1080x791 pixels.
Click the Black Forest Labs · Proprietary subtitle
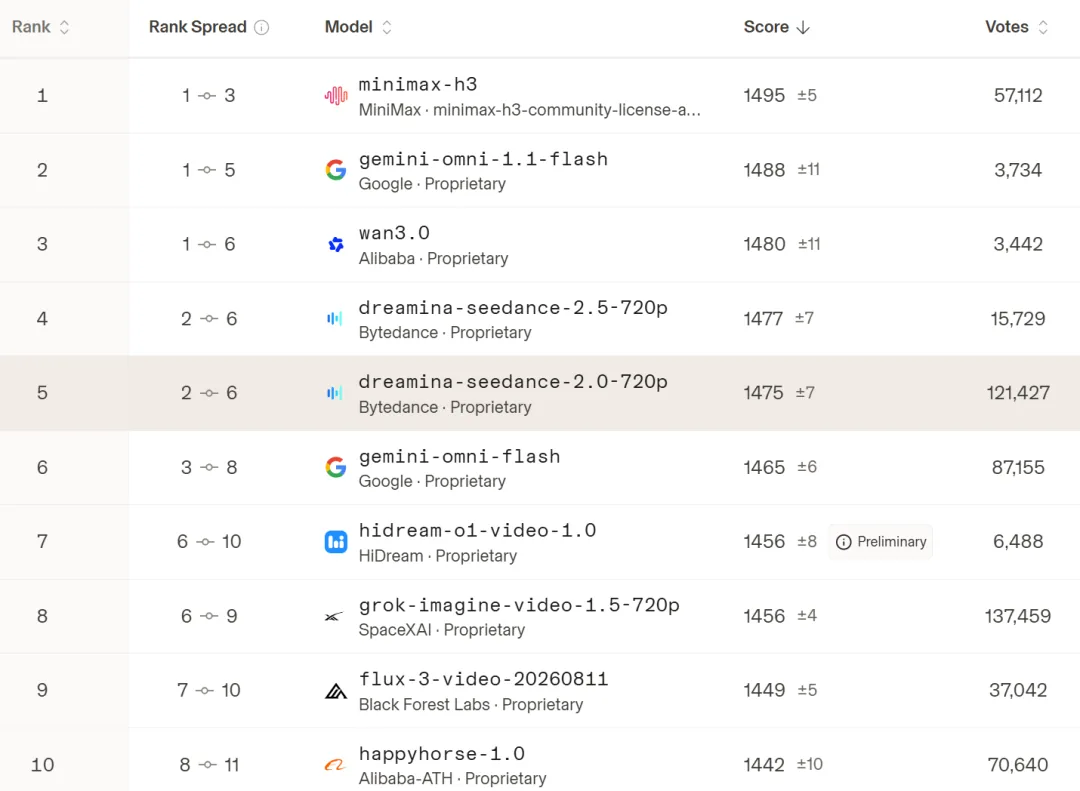click(x=471, y=705)
